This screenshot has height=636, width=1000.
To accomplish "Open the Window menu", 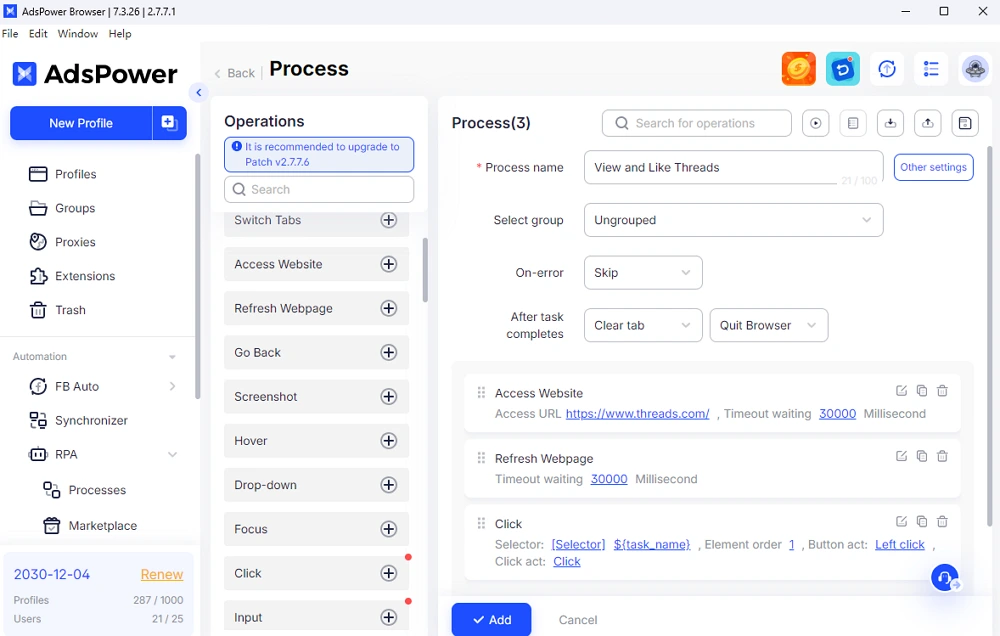I will tap(77, 34).
